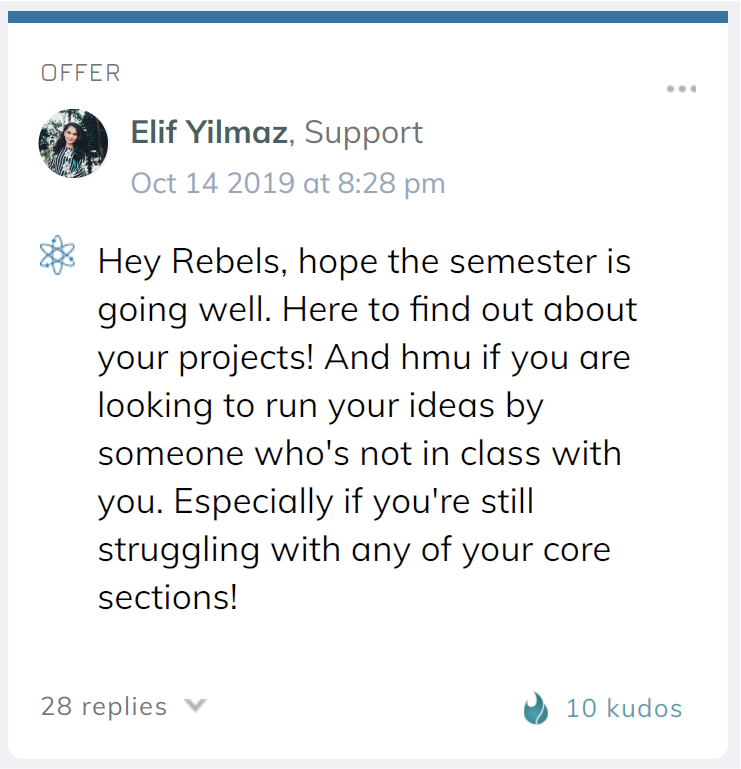
Task: Click 'going well' on the second line
Action: coord(184,310)
